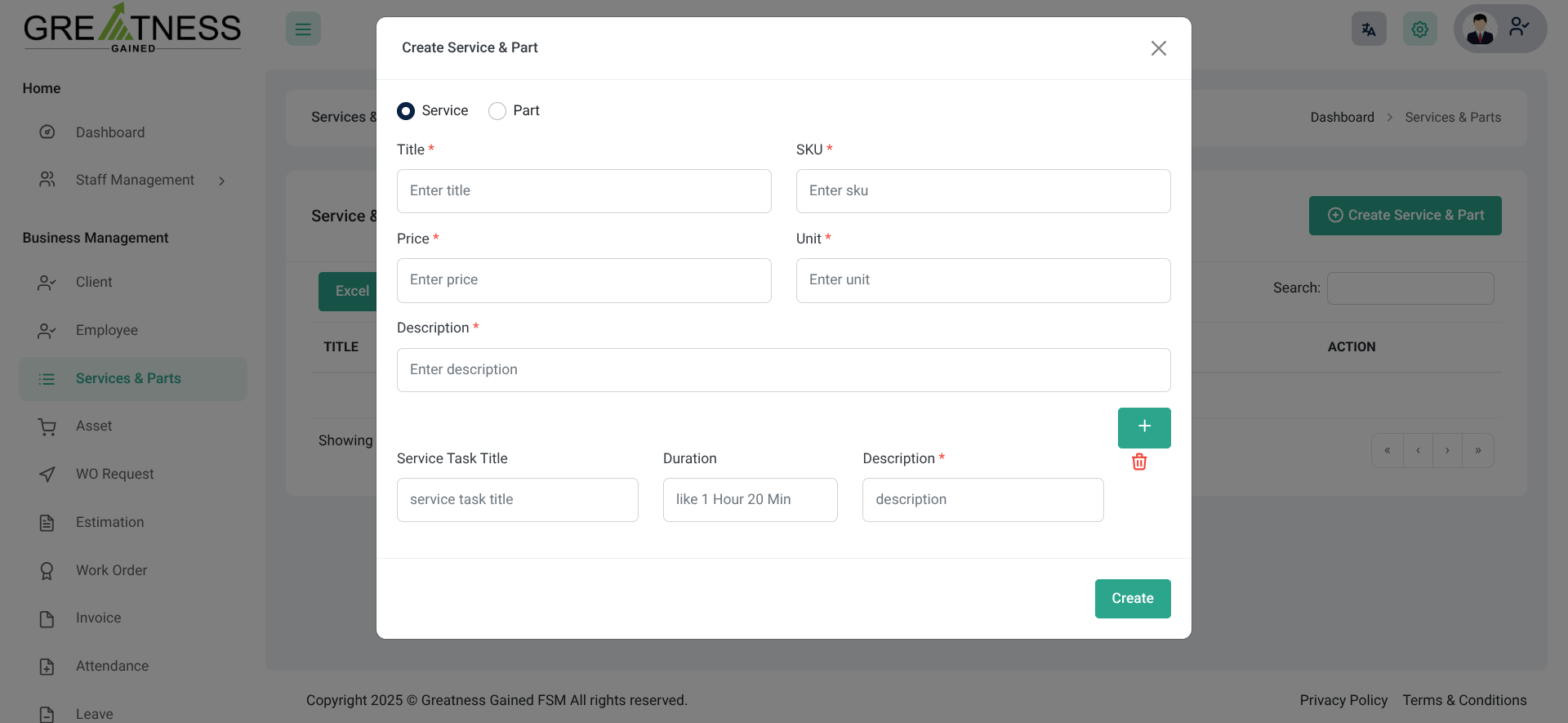Select the Part radio button
Viewport: 1568px width, 723px height.
497,111
